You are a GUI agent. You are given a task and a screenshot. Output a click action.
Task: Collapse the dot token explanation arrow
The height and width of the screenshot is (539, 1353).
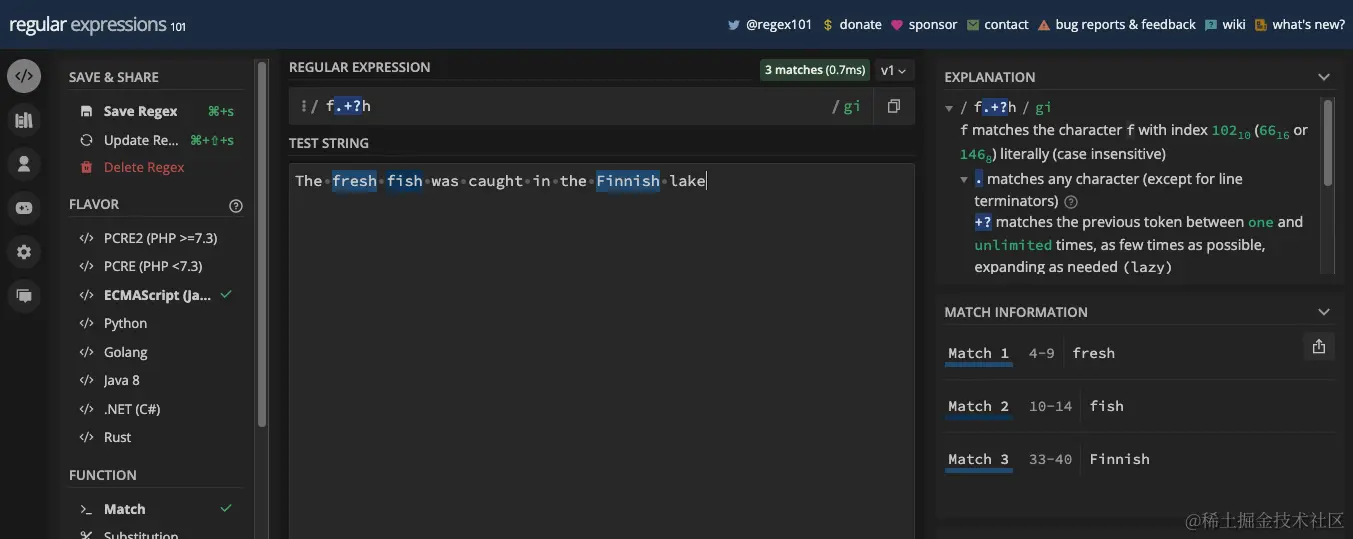964,180
